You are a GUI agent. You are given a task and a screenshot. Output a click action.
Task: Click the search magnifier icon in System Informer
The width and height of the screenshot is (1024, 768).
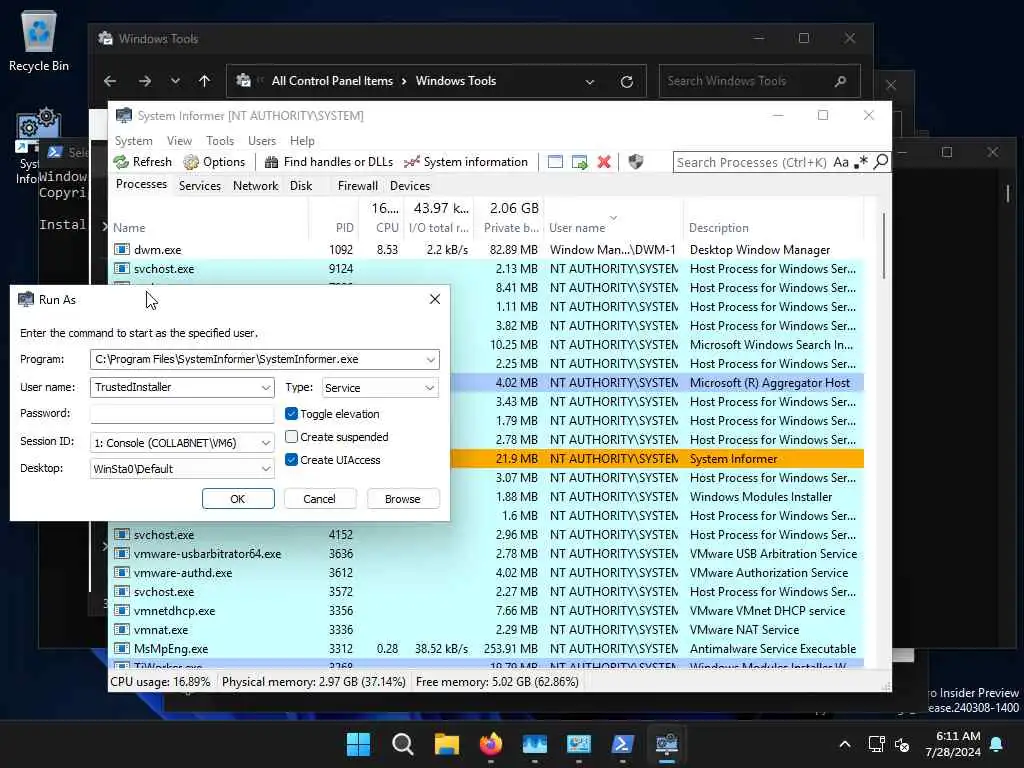880,161
